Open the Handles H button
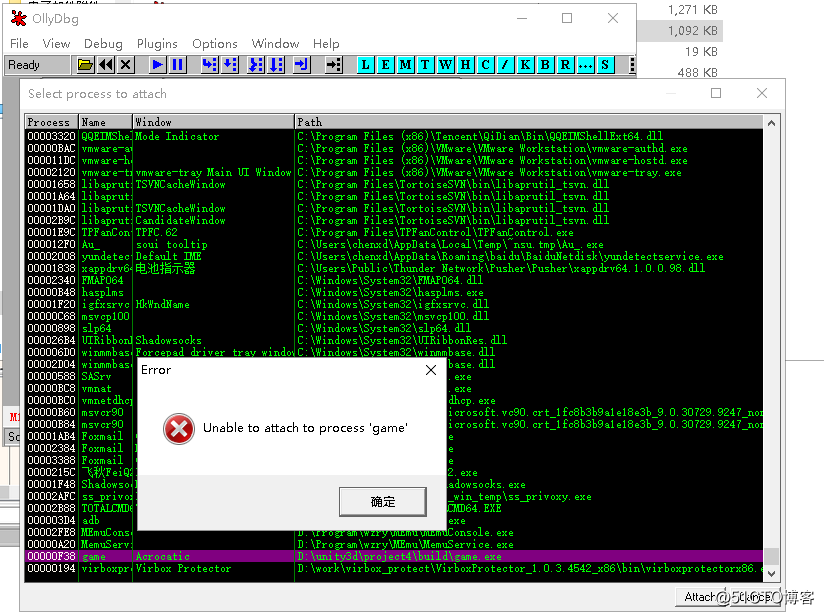 [466, 65]
